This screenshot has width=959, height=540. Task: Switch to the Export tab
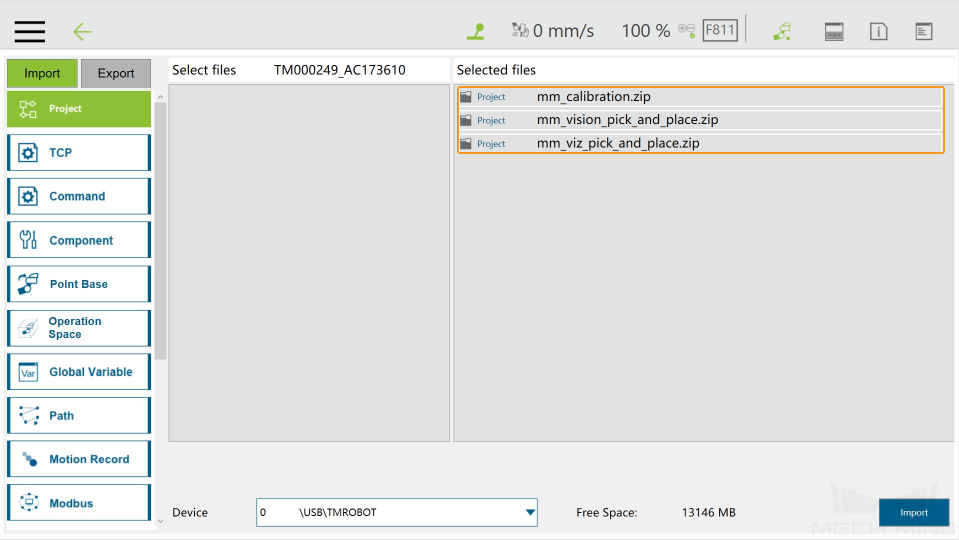116,73
